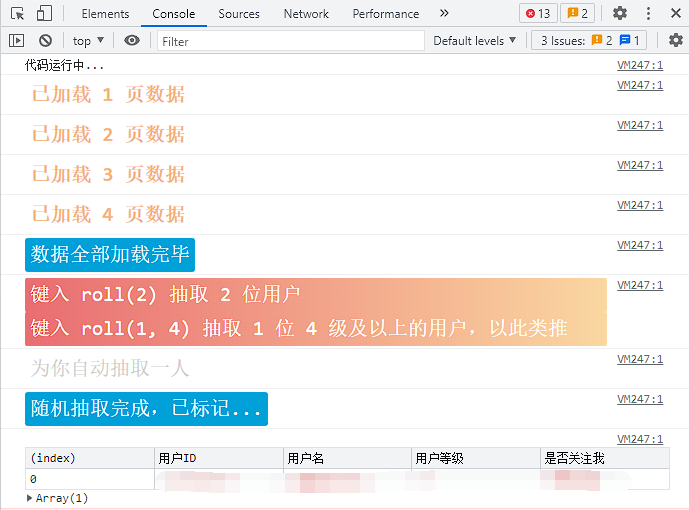Open the Sources tab

[239, 14]
